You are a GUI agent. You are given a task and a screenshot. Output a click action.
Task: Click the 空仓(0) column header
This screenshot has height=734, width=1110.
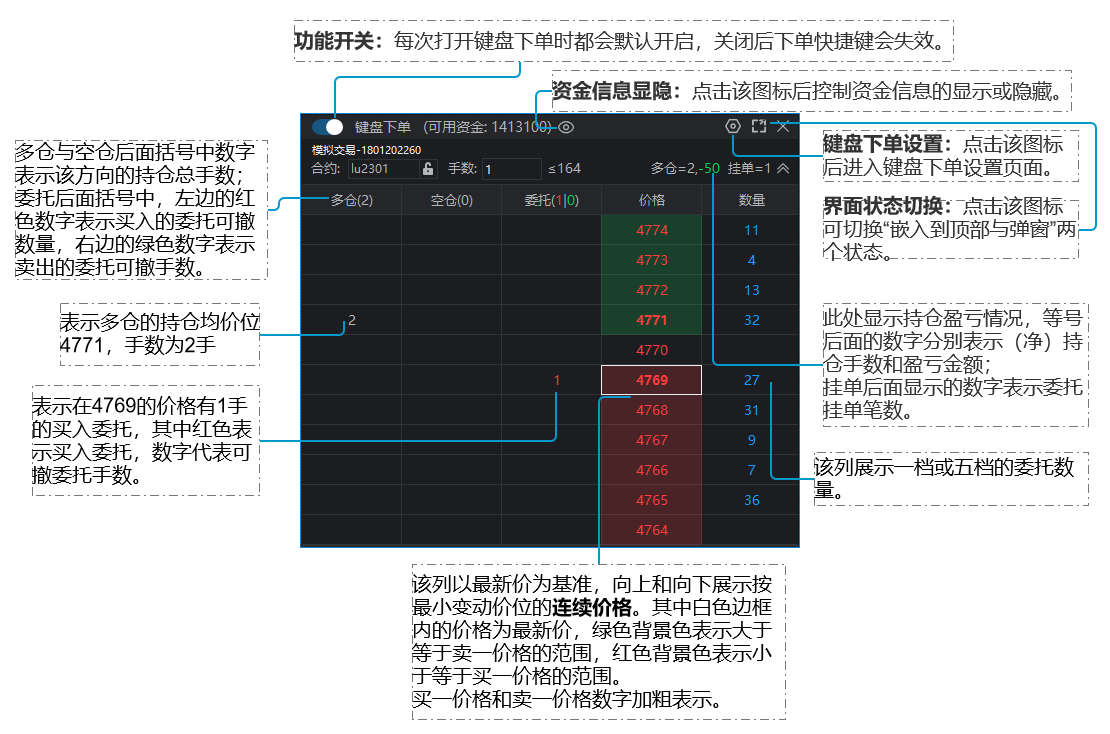click(x=451, y=200)
